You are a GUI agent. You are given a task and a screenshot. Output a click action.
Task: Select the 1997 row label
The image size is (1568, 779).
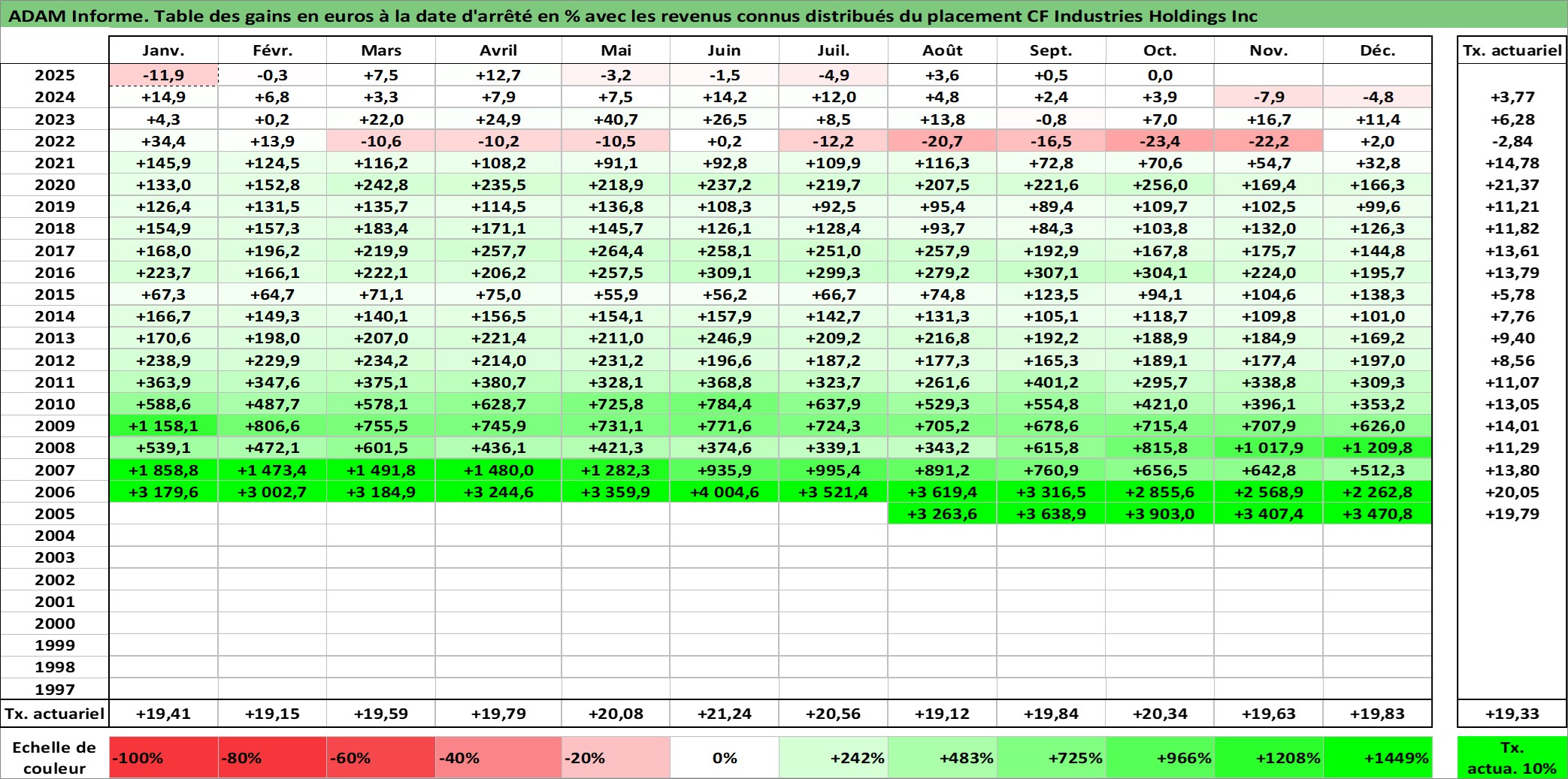[x=55, y=689]
